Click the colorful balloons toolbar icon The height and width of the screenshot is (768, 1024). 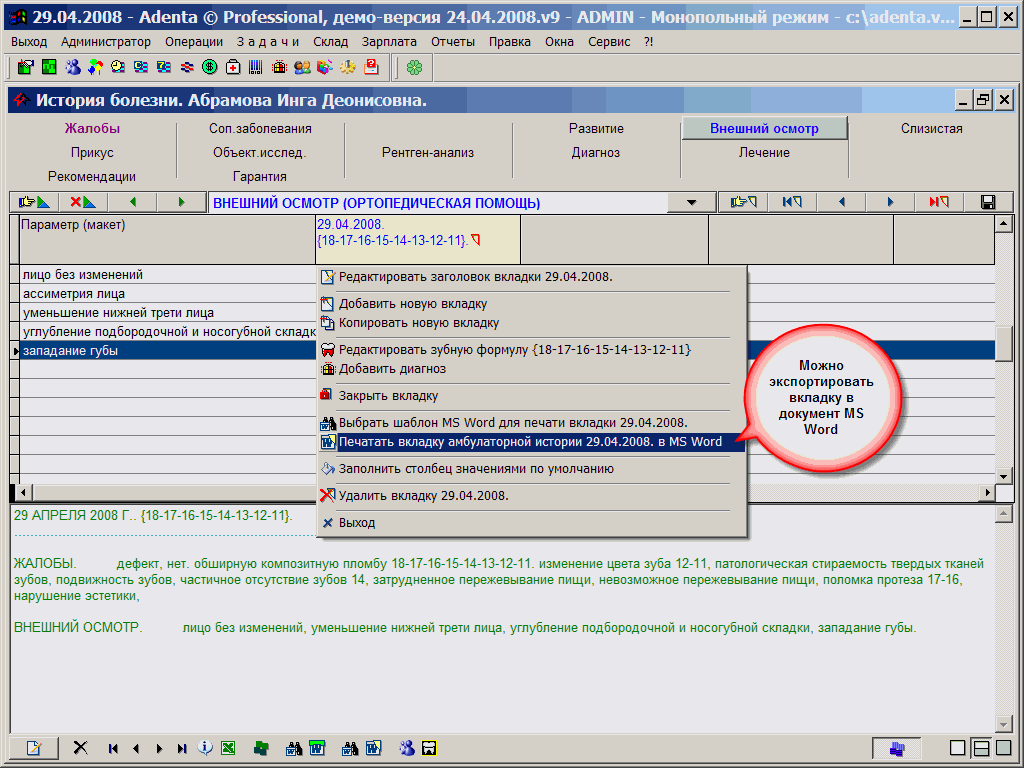pos(95,67)
